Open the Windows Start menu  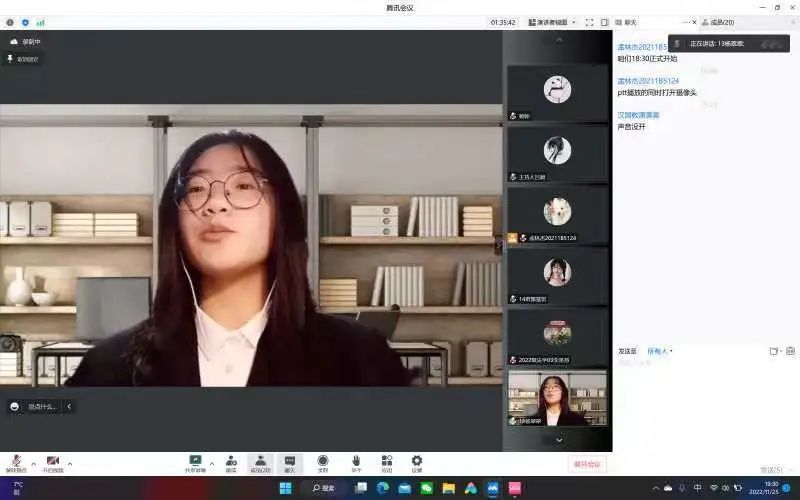tap(286, 488)
